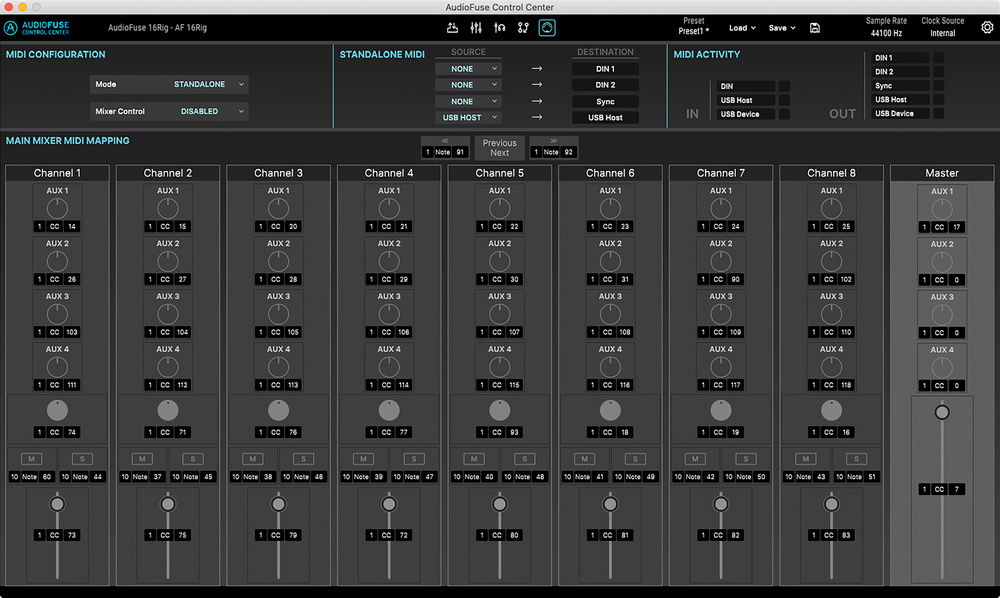Expand the USB HOST source dropdown
This screenshot has width=1000, height=598.
pyautogui.click(x=468, y=118)
